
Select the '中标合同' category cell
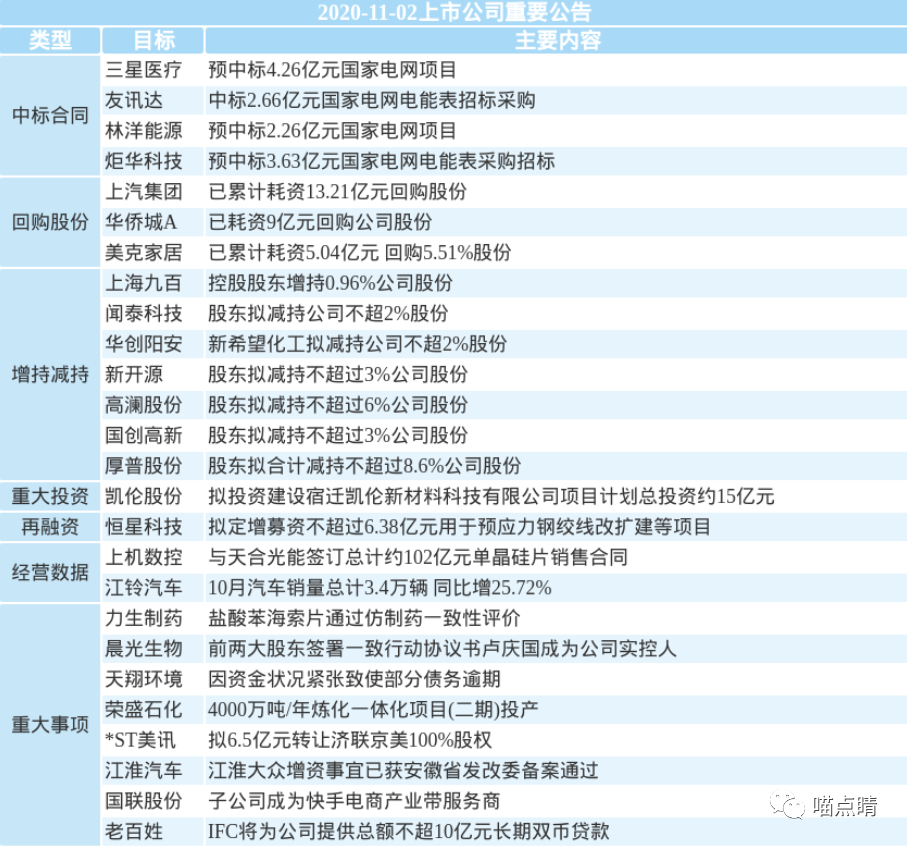coord(50,115)
